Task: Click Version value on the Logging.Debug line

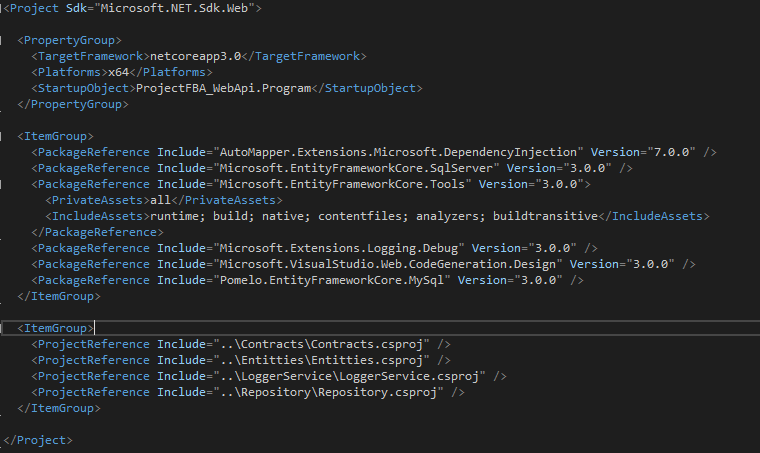Action: click(552, 248)
